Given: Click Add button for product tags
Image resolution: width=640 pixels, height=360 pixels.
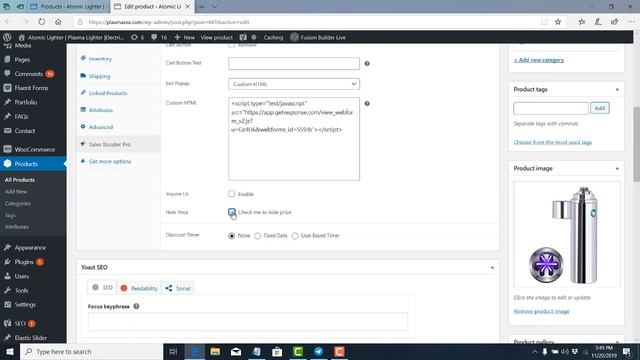Looking at the screenshot, I should [600, 108].
